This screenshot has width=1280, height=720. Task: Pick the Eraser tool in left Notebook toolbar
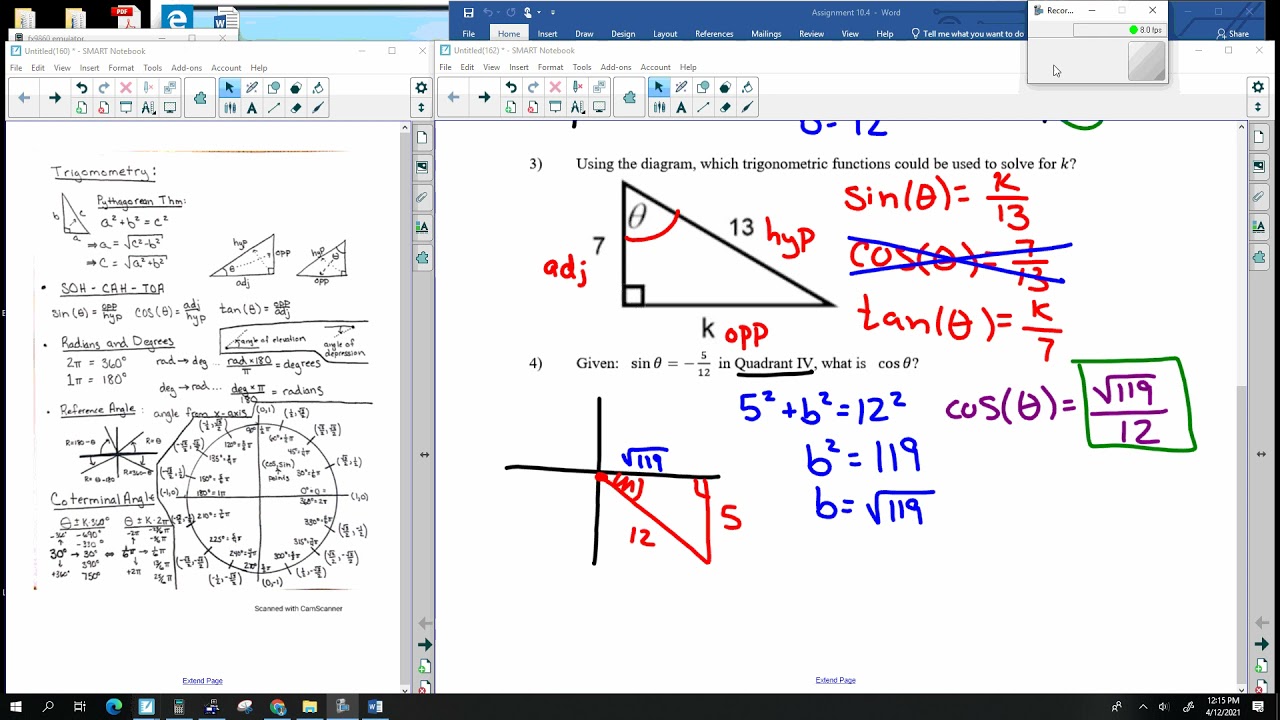pos(296,107)
